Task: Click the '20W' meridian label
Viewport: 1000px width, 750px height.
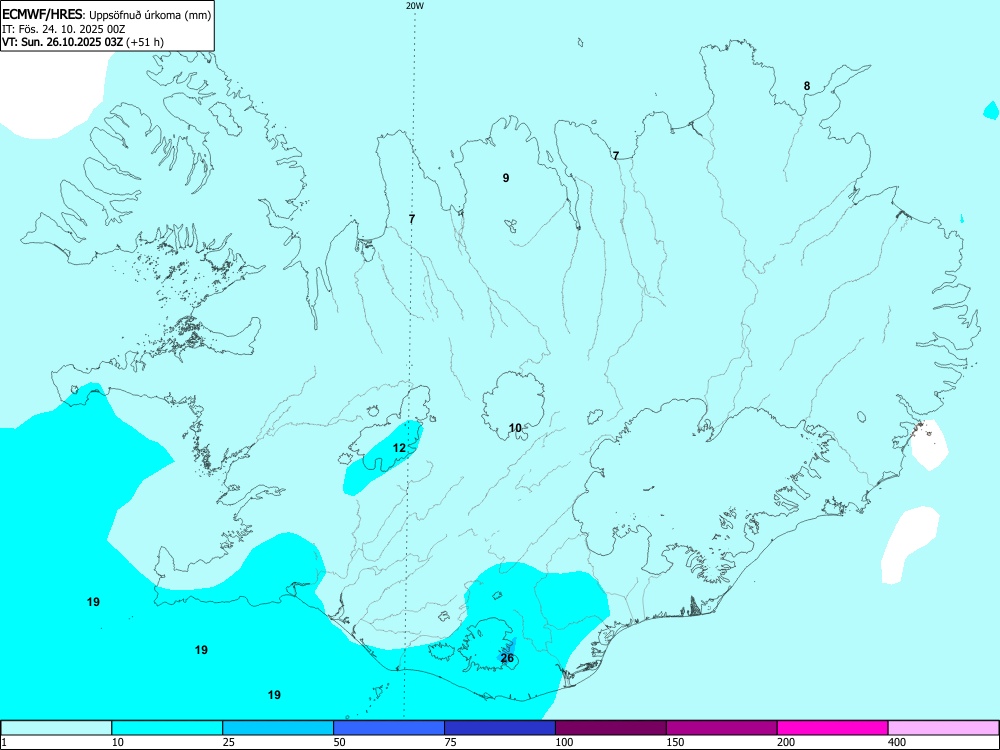Action: click(x=415, y=6)
